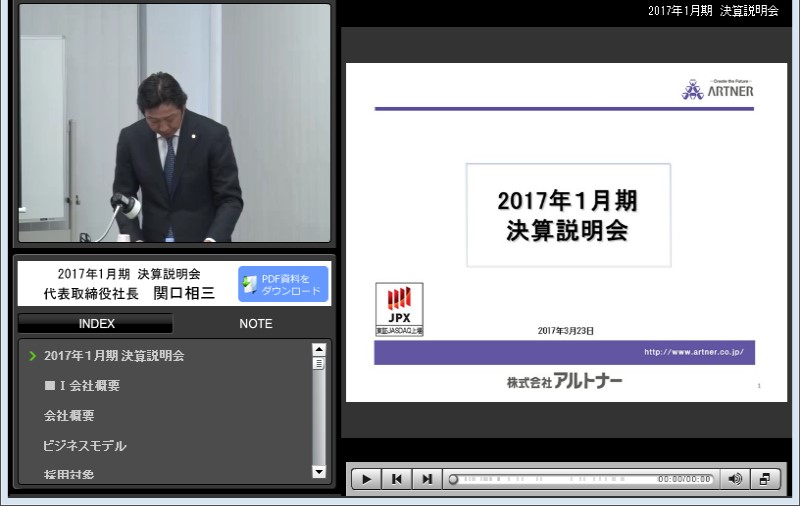
Task: Switch layout with the window swap icon
Action: 765,479
